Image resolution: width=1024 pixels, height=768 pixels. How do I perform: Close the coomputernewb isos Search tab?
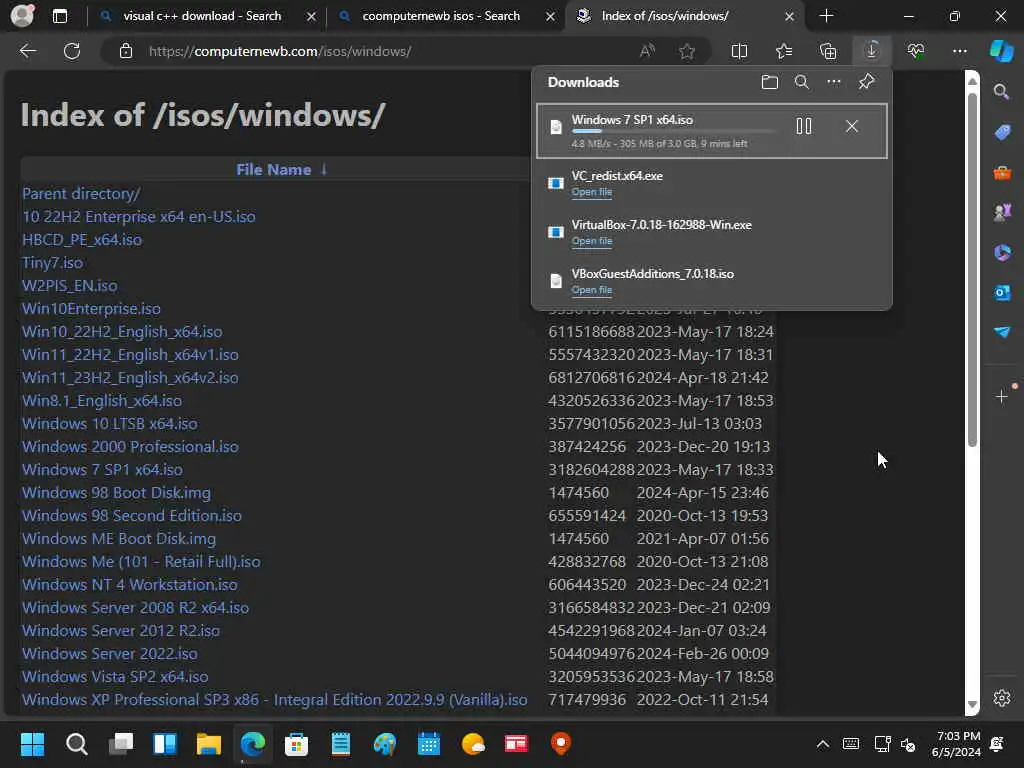click(x=551, y=16)
